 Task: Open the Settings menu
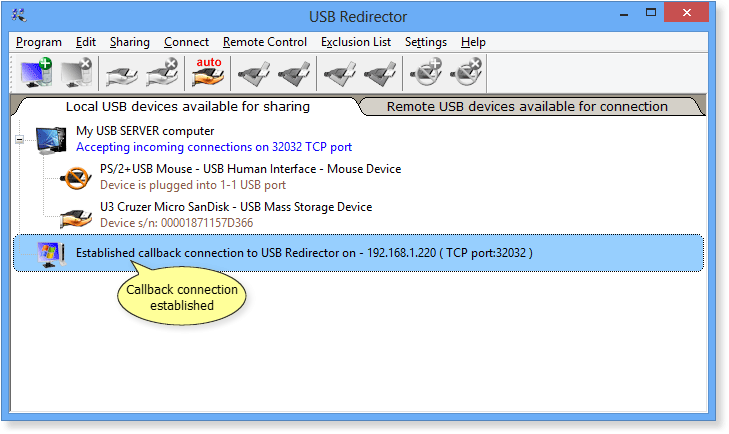(x=426, y=42)
